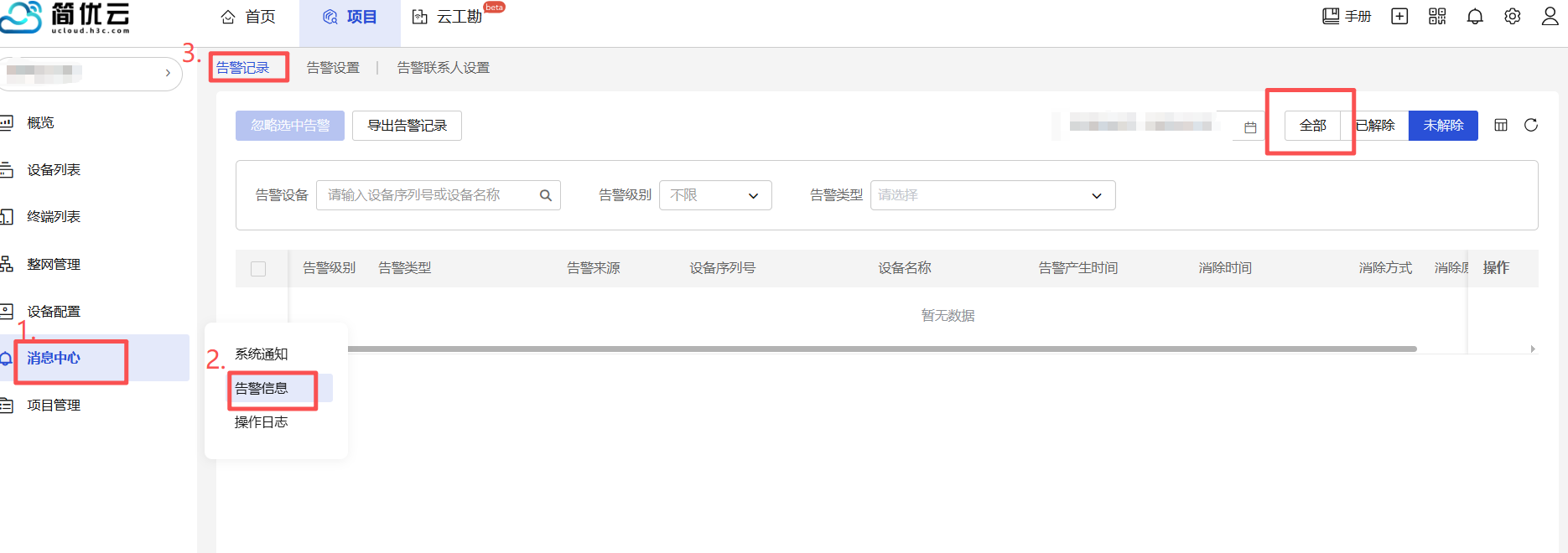Toggle the select-all checkbox in table header
The width and height of the screenshot is (1568, 553).
[x=258, y=269]
